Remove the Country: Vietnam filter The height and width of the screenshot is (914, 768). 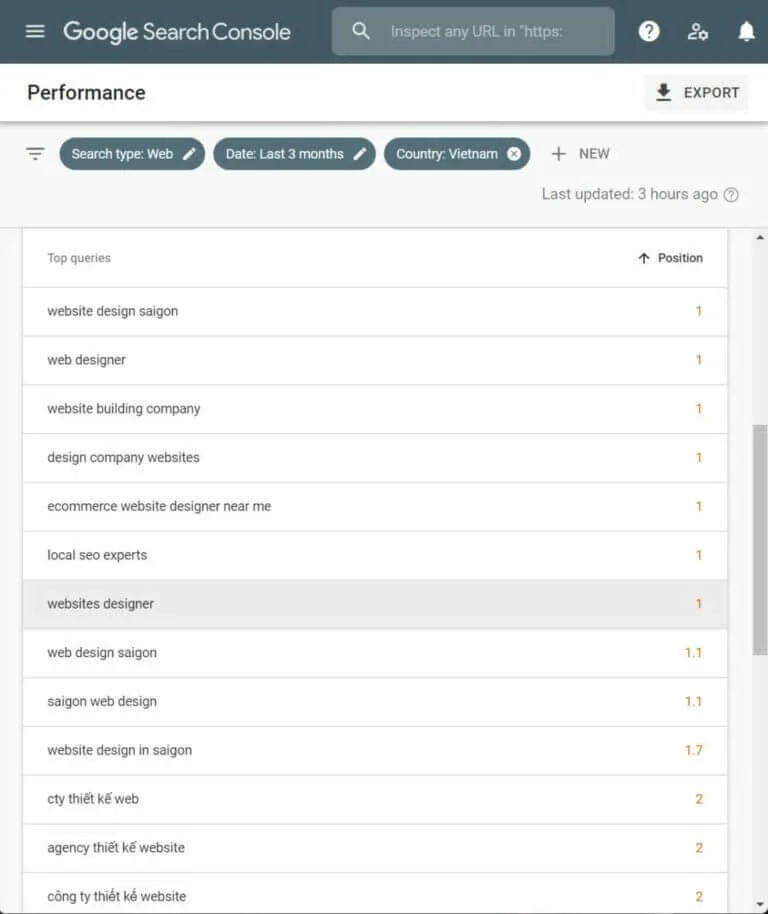click(x=513, y=153)
